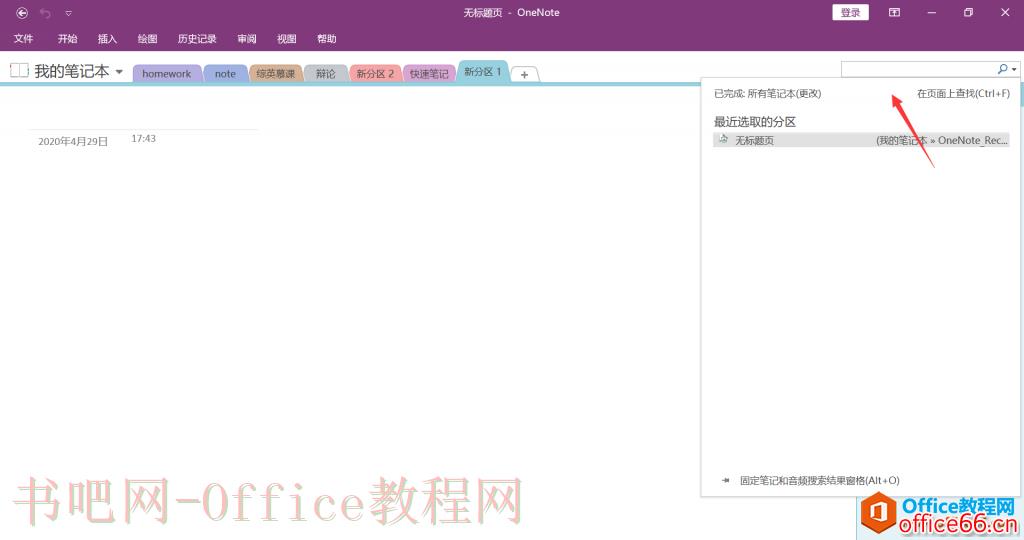Select the 新分区 1 section tab
Viewport: 1024px width, 540px height.
[x=483, y=72]
